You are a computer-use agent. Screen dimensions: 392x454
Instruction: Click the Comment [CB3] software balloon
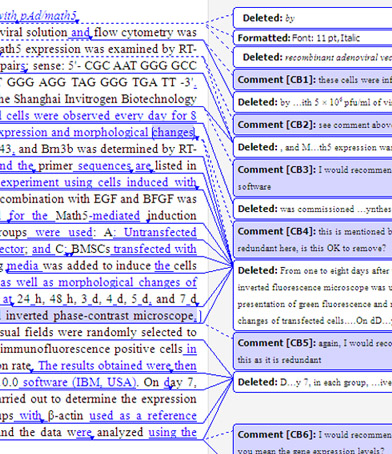coord(313,178)
